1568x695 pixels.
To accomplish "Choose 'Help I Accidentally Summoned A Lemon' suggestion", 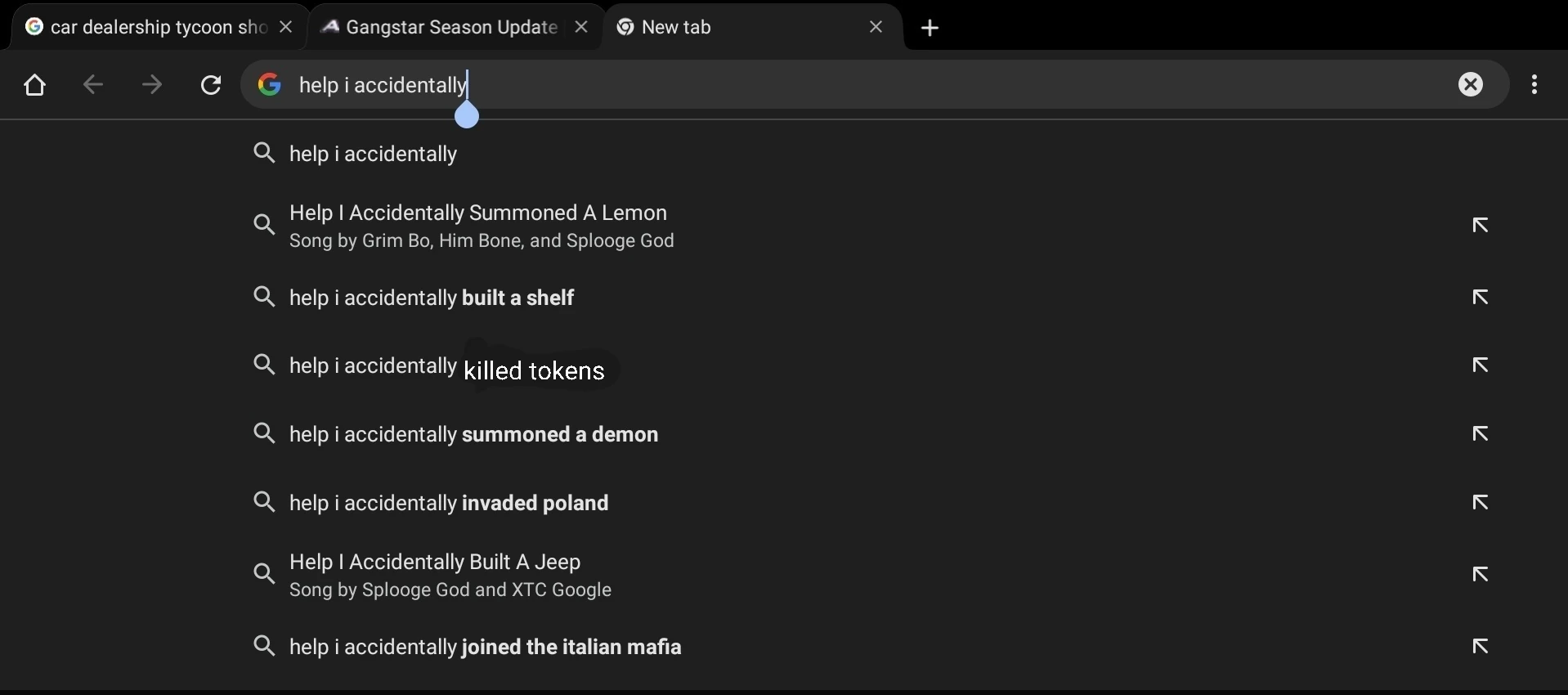I will [x=482, y=226].
